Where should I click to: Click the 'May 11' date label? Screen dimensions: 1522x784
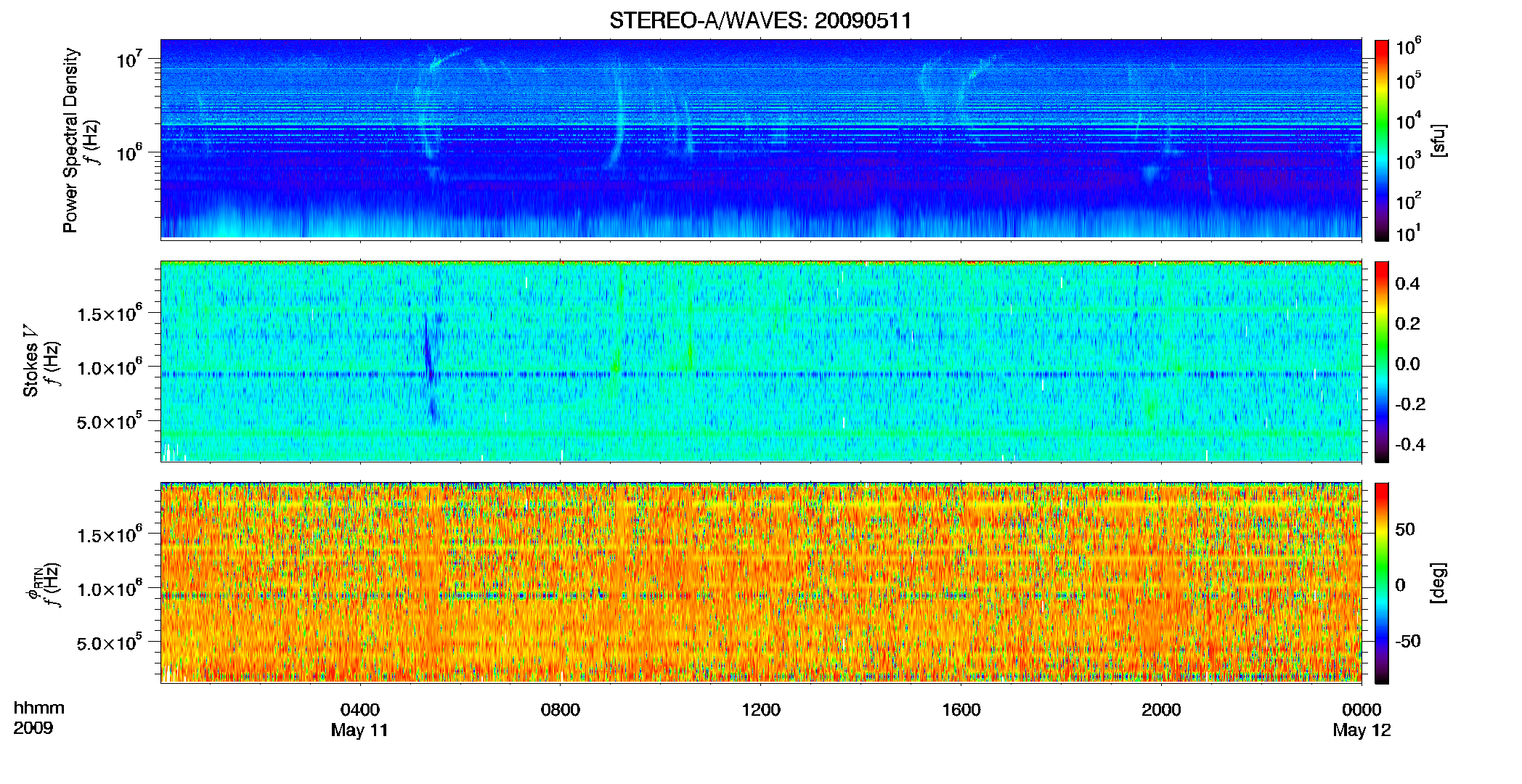359,730
